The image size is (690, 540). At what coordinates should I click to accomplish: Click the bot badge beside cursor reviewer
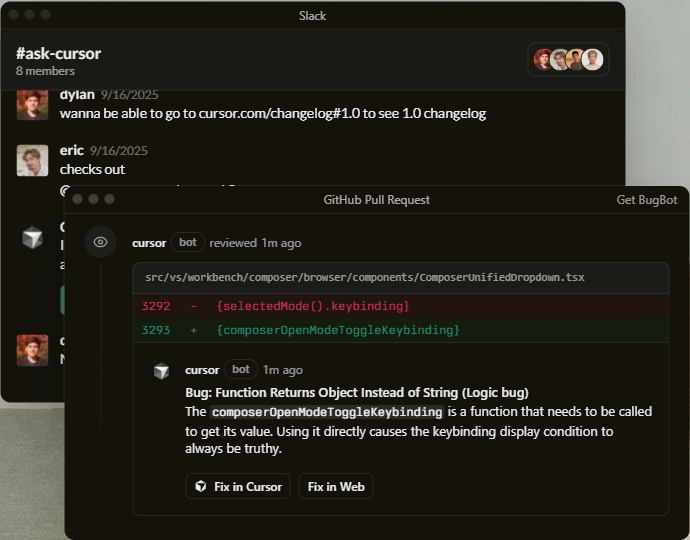(x=188, y=242)
